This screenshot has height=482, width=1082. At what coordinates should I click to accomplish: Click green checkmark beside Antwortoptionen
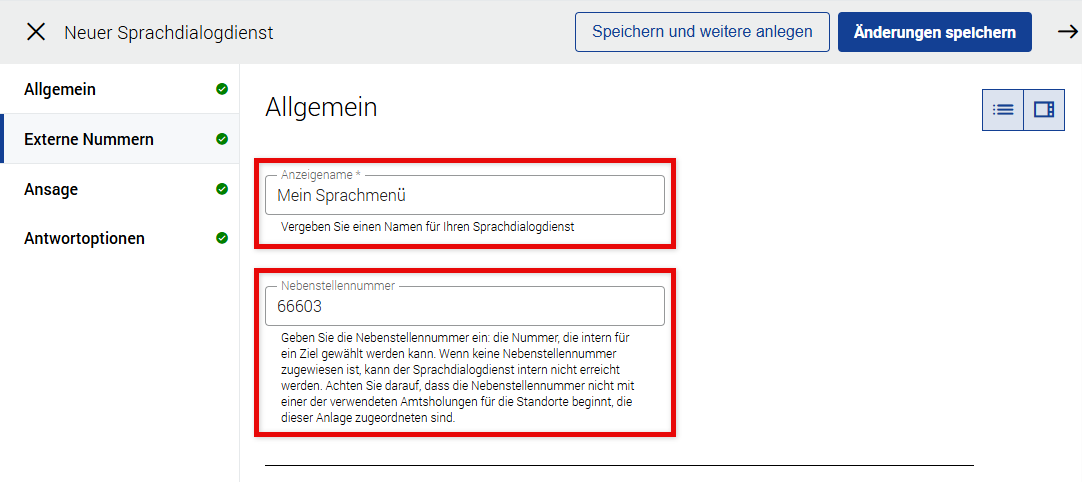point(222,239)
